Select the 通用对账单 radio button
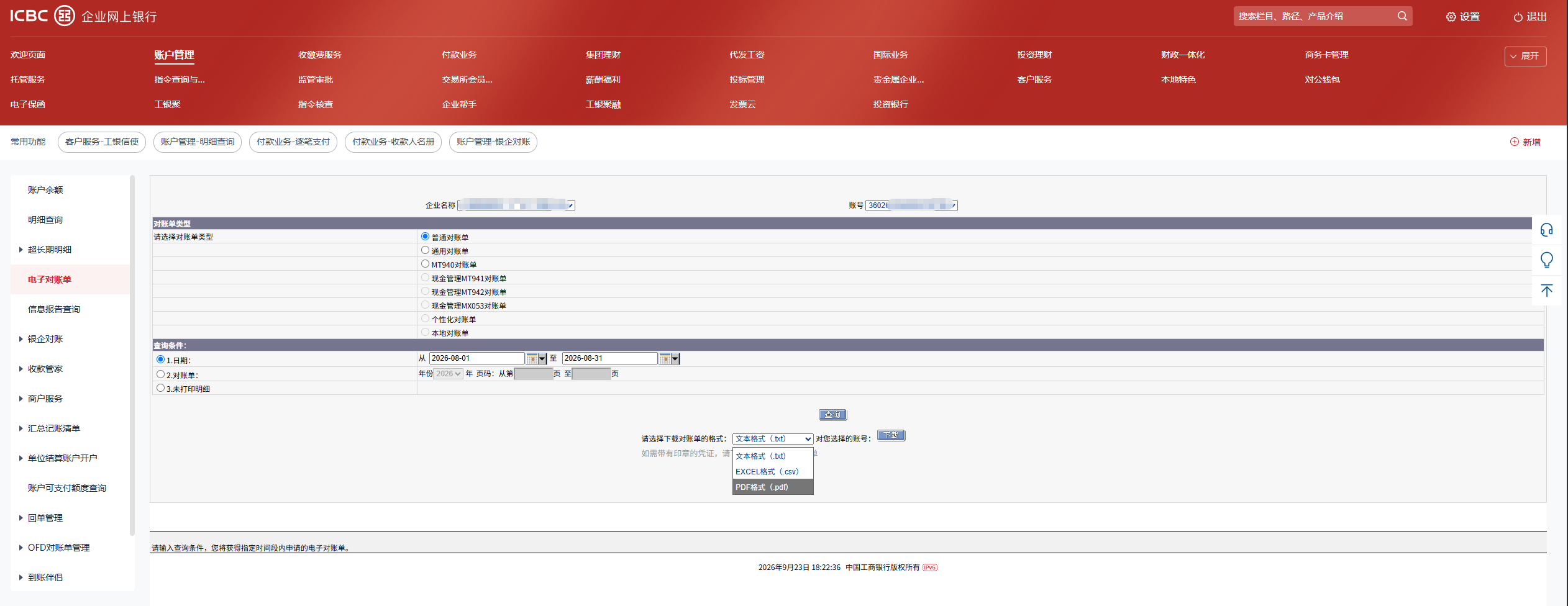Viewport: 1568px width, 606px height. click(425, 250)
